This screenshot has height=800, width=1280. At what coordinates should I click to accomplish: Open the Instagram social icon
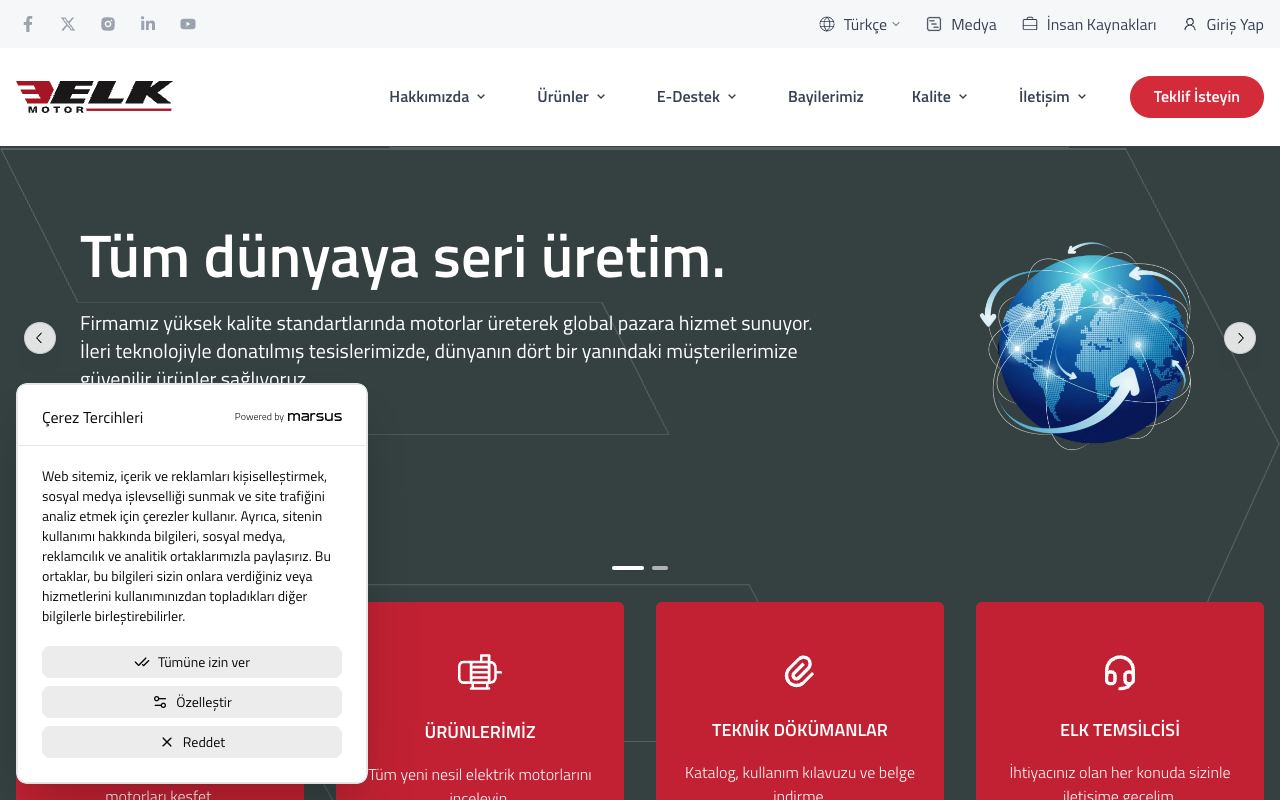pos(108,24)
